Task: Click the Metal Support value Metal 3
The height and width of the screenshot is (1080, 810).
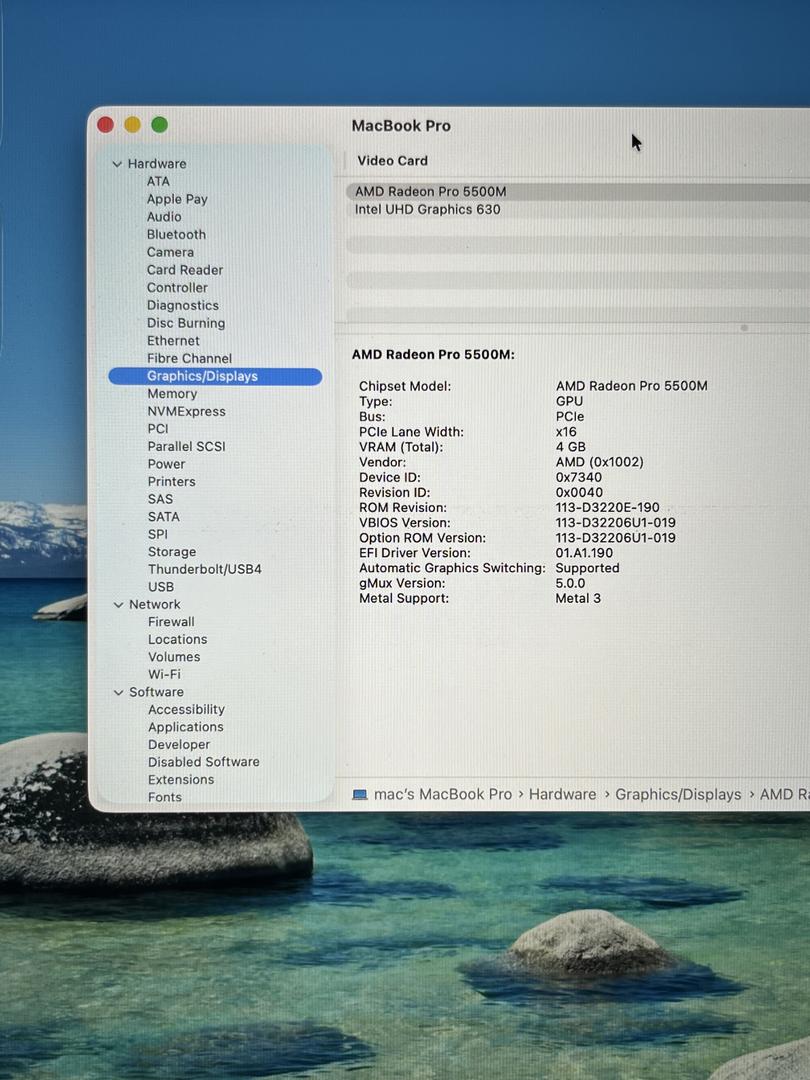Action: click(578, 599)
